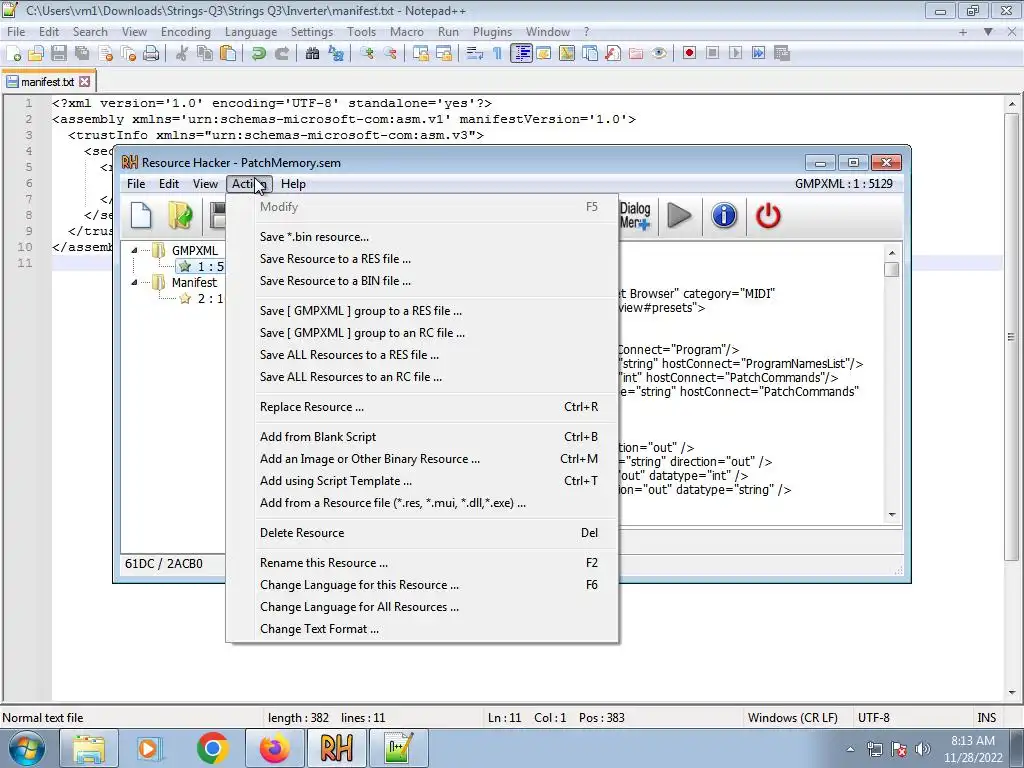Click the Paste clipboard icon in Notepad++

228,54
